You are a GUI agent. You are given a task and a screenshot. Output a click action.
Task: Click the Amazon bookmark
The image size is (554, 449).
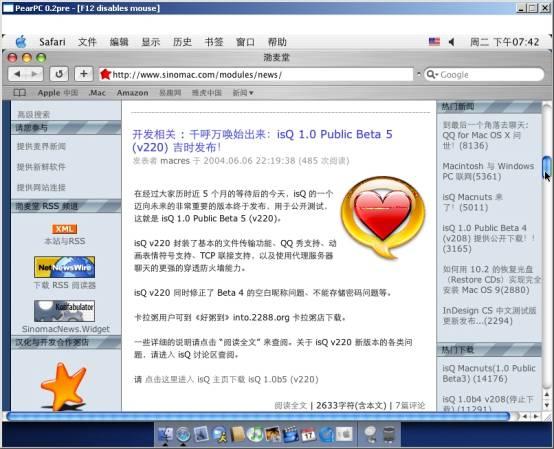coord(132,93)
